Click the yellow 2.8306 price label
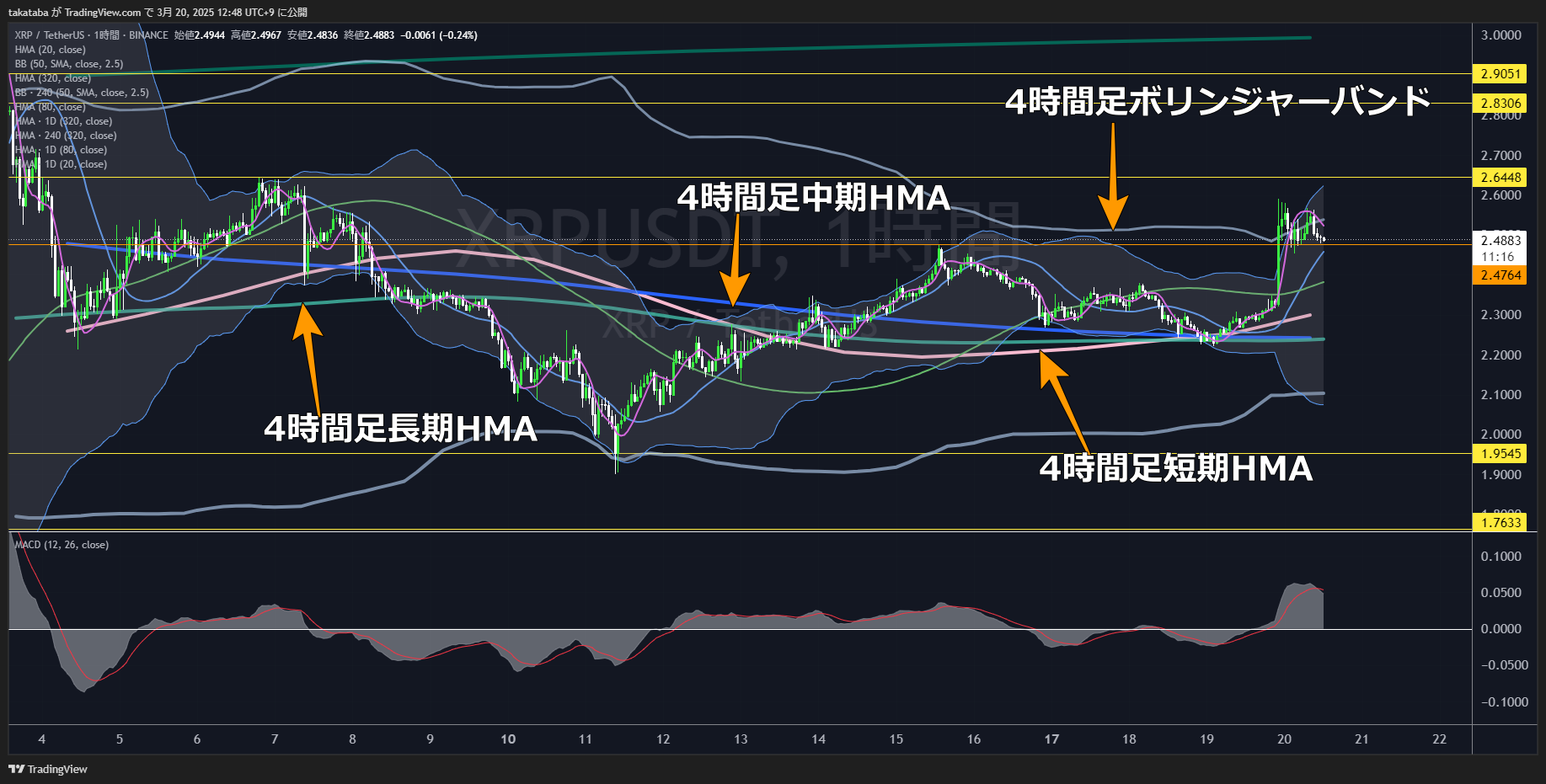The width and height of the screenshot is (1546, 784). [x=1500, y=104]
